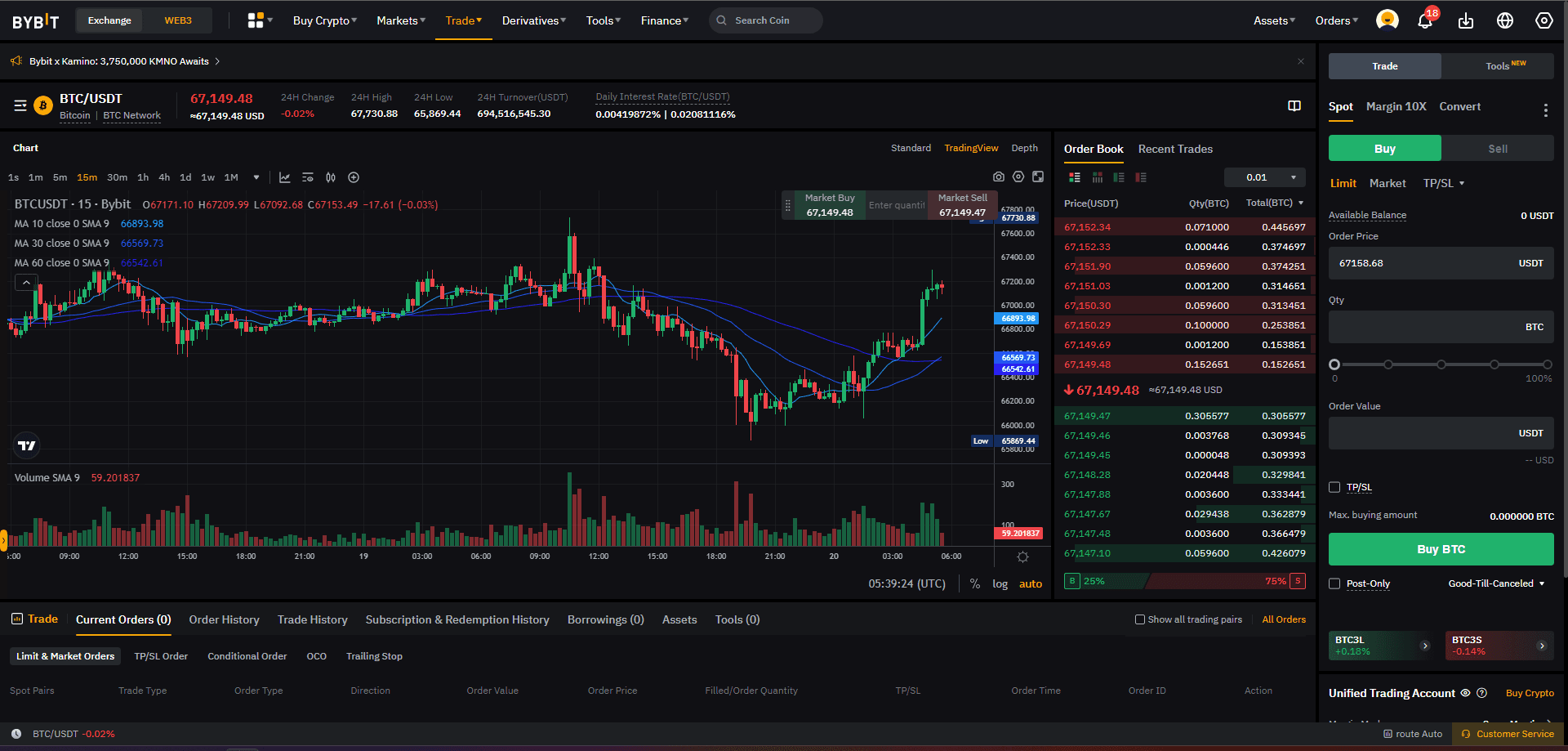Image resolution: width=1568 pixels, height=751 pixels.
Task: Open the Orders dropdown in header
Action: point(1336,20)
